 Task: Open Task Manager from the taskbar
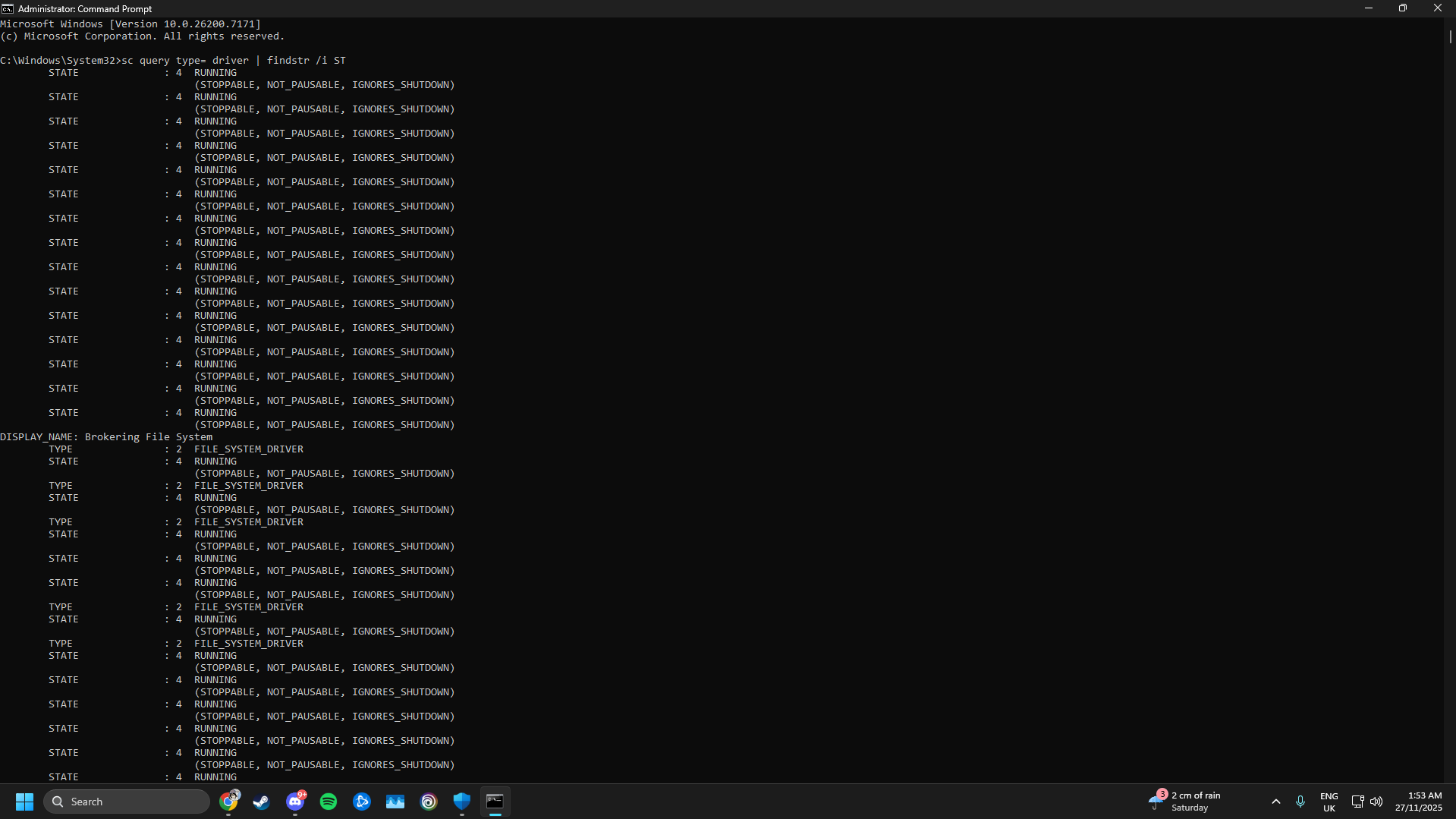point(395,802)
